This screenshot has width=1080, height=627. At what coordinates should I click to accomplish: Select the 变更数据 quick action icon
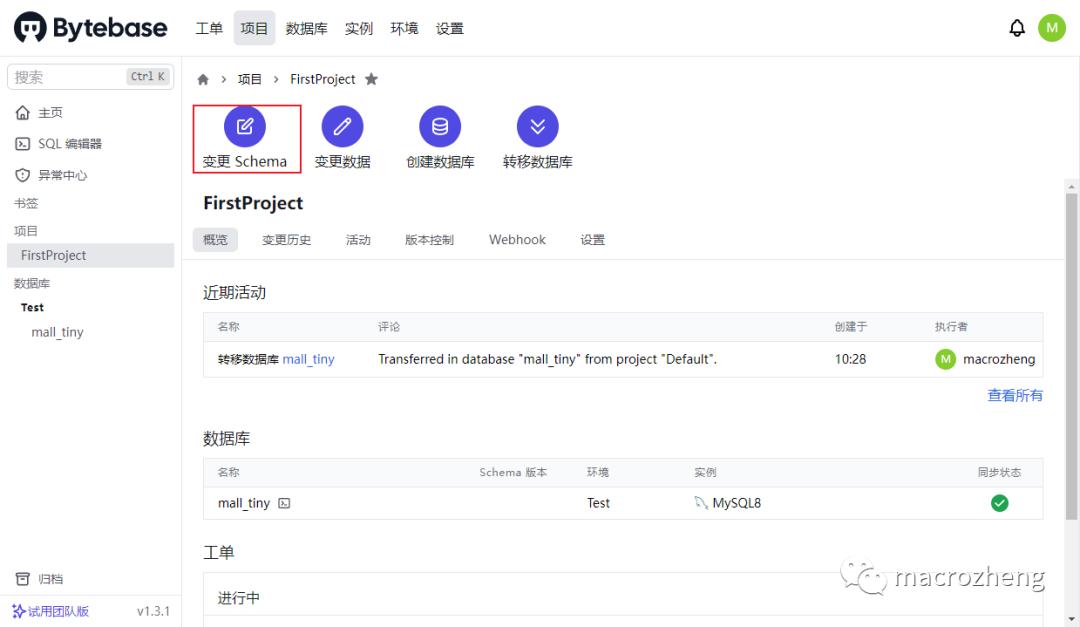pos(342,126)
